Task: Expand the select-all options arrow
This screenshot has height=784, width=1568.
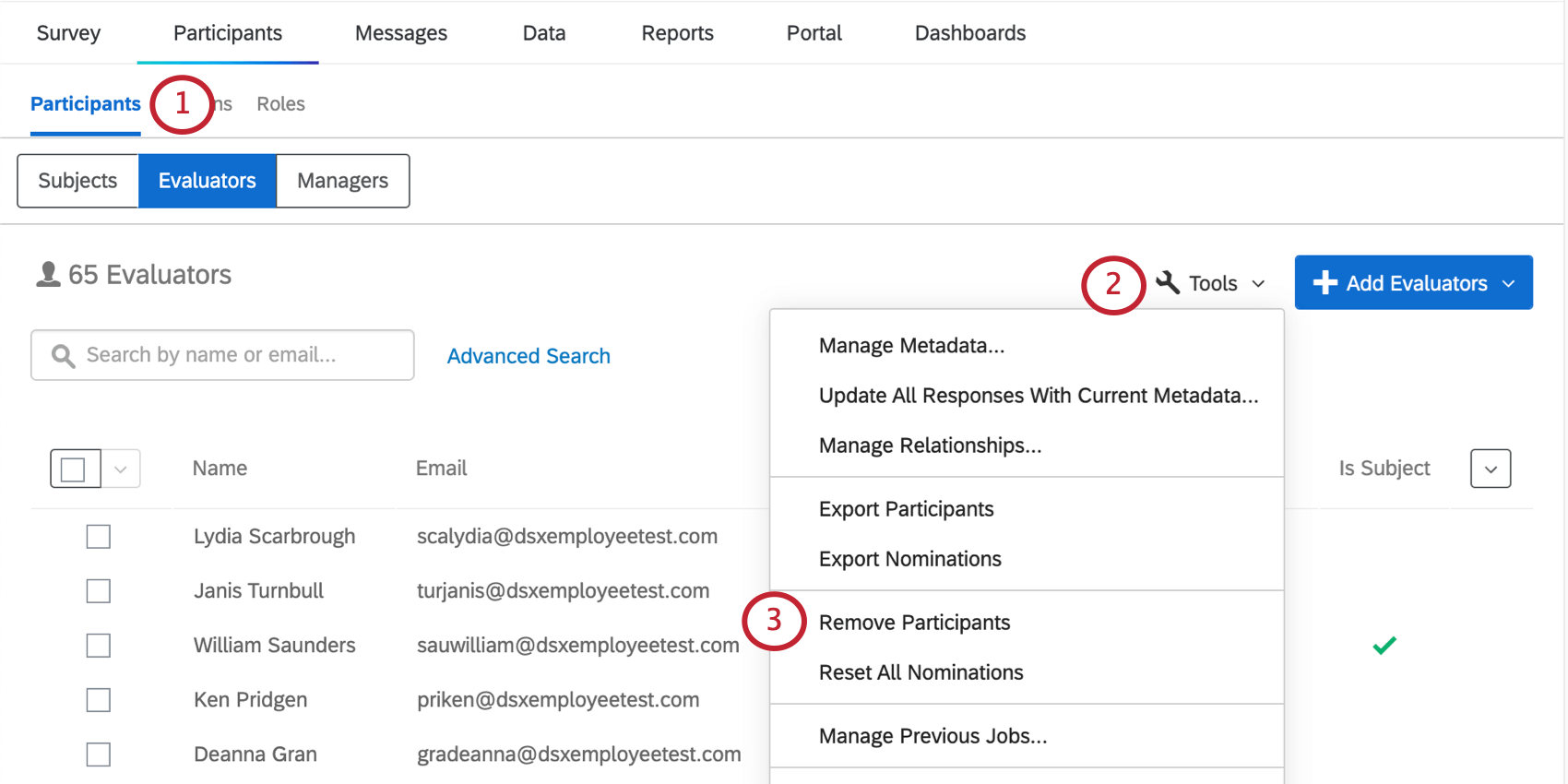Action: click(121, 469)
